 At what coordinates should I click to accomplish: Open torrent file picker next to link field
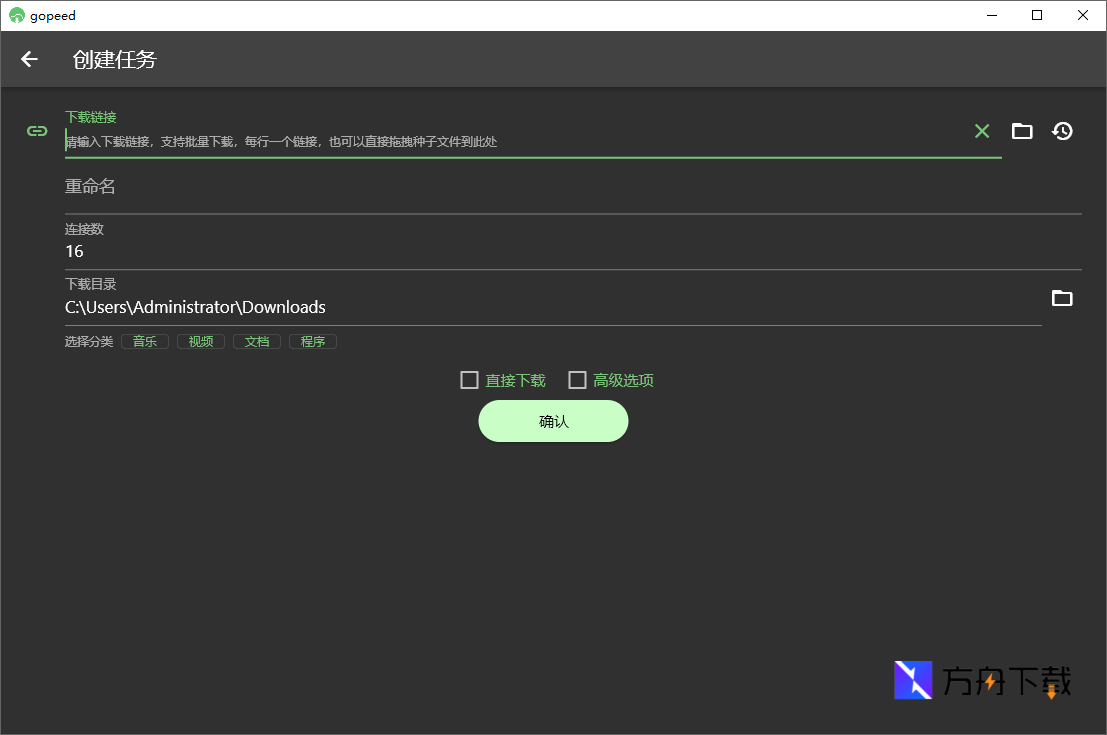point(1021,131)
